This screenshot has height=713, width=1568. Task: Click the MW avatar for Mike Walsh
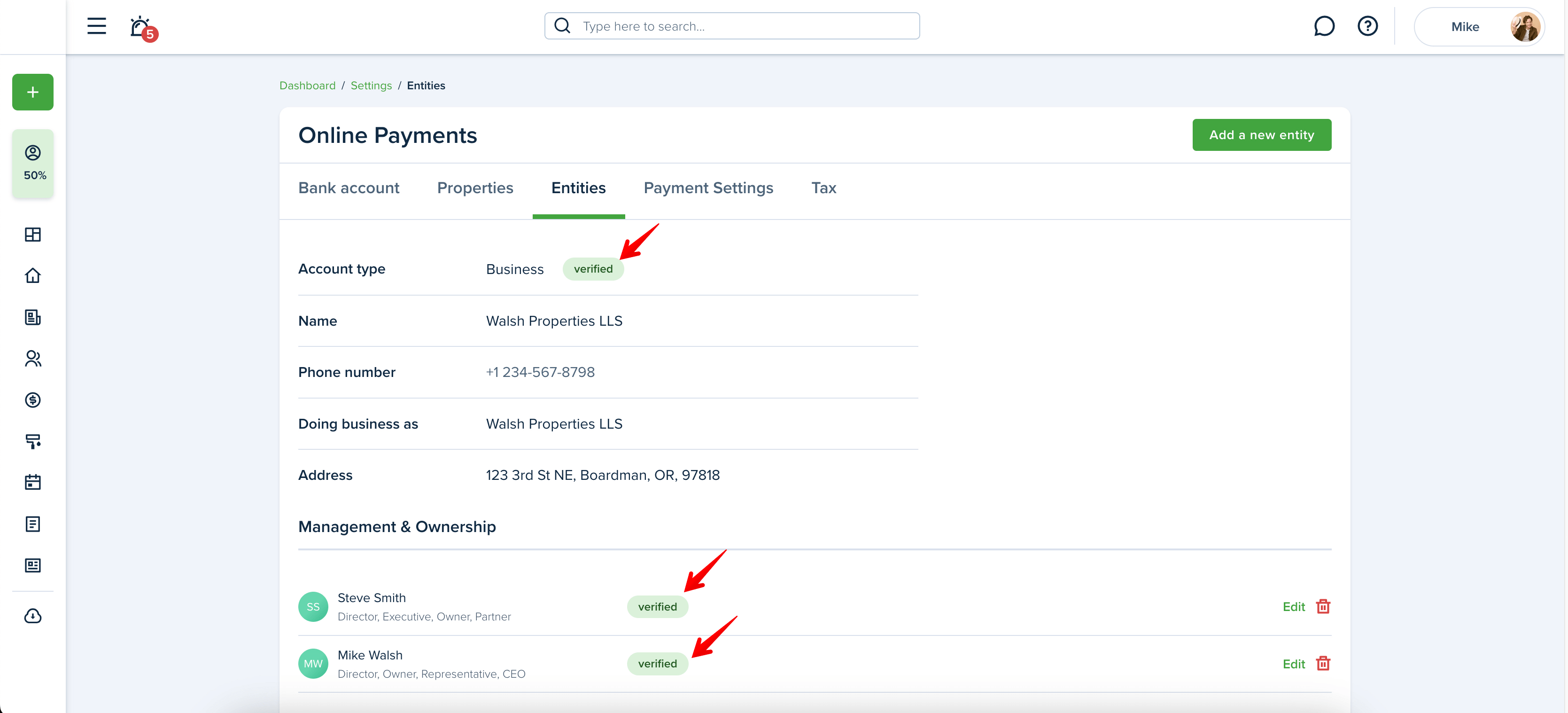pyautogui.click(x=313, y=664)
